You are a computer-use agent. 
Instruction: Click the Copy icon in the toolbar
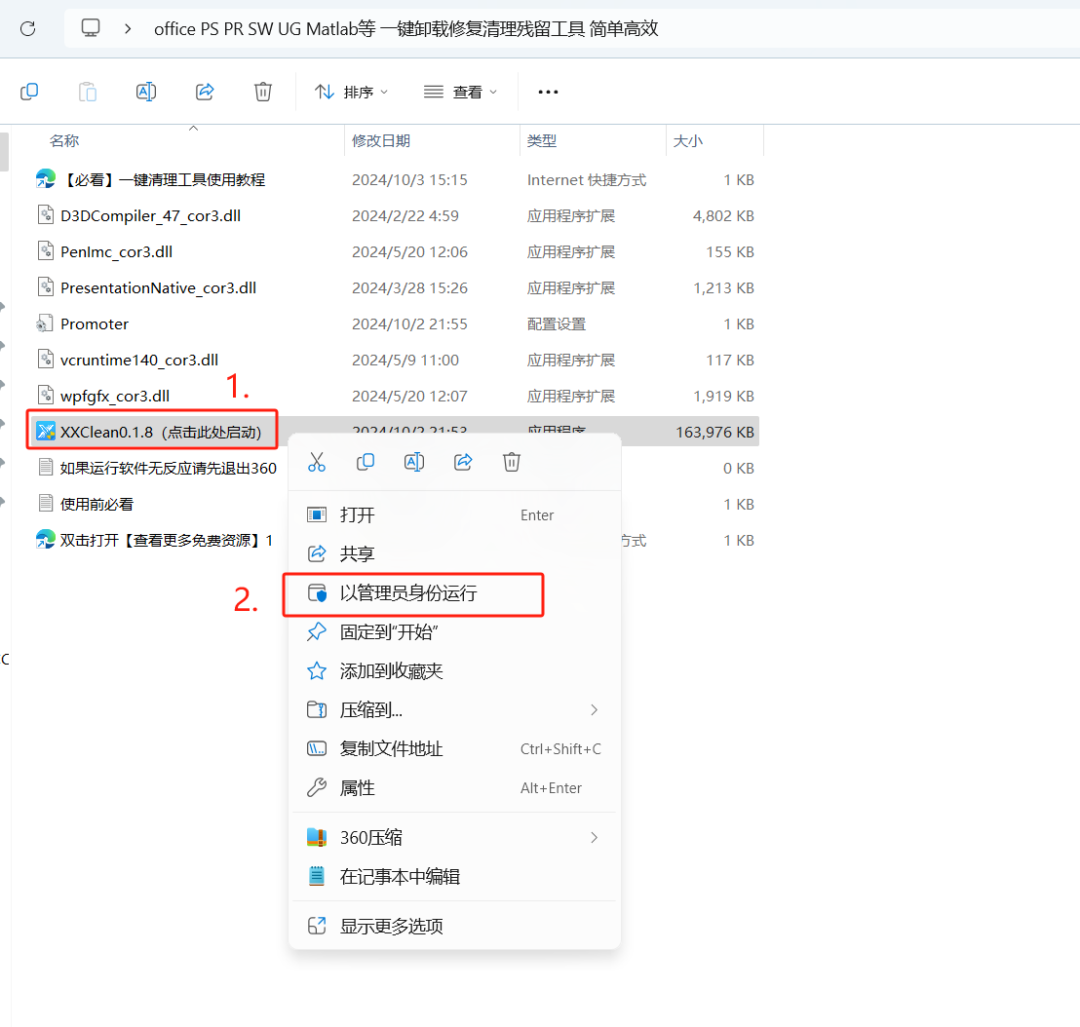[29, 92]
